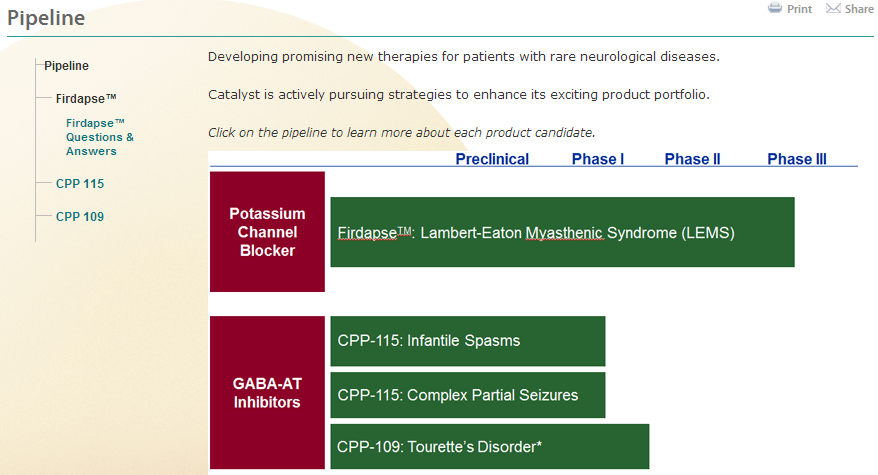
Task: Open Firdapse™ in the sidebar navigation
Action: pyautogui.click(x=86, y=99)
